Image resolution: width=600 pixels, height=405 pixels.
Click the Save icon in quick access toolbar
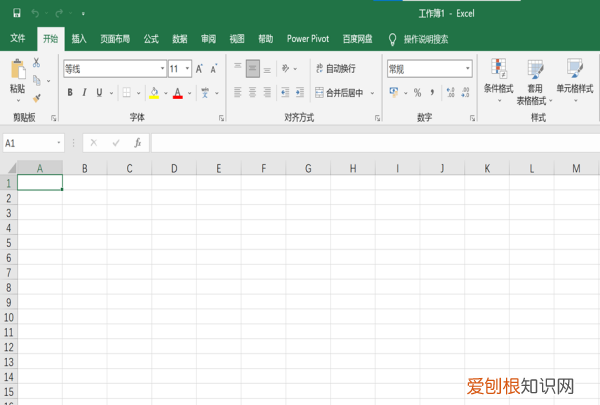click(x=16, y=13)
